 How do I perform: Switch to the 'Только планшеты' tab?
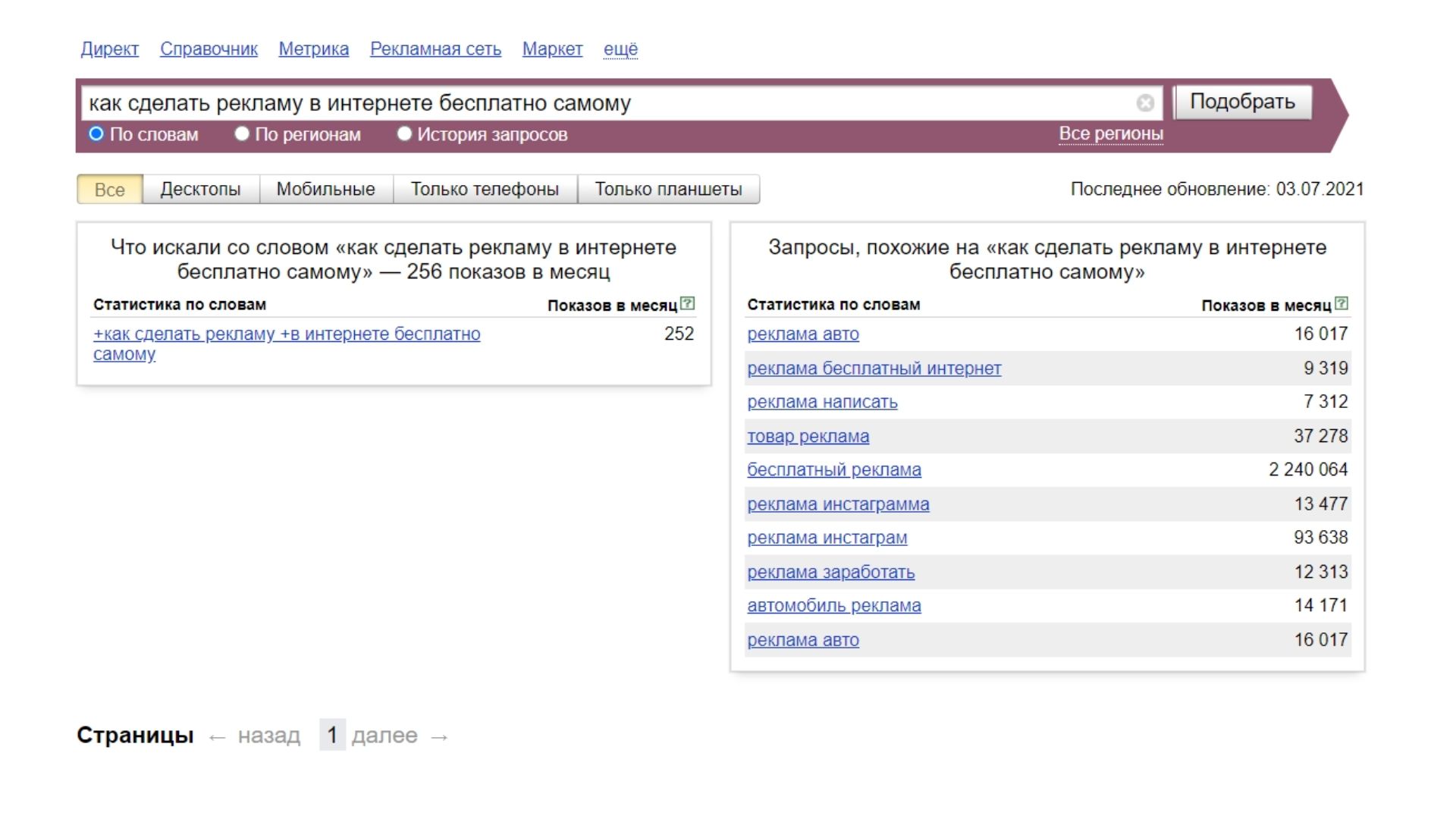(x=668, y=190)
